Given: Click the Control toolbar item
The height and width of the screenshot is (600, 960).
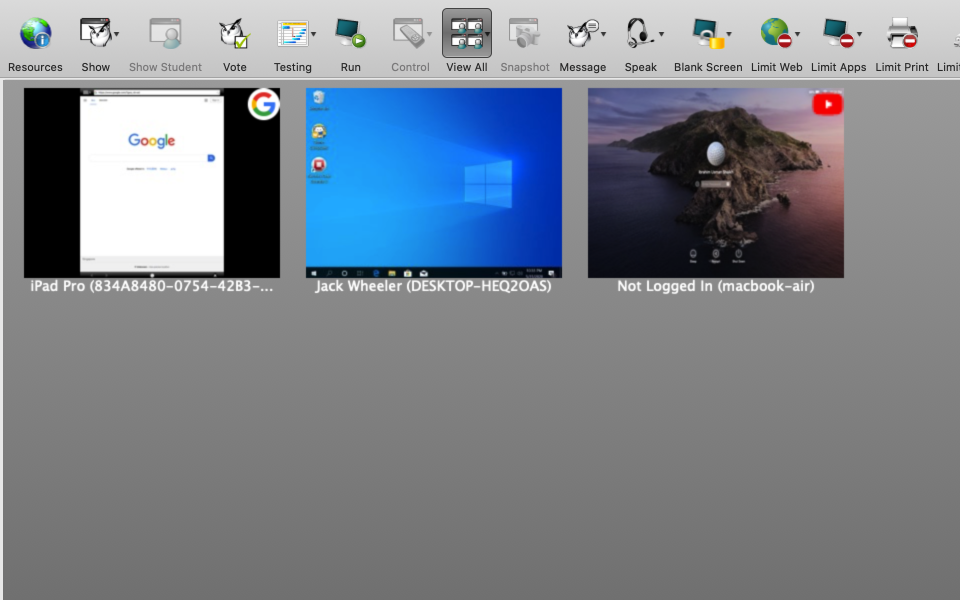Looking at the screenshot, I should (408, 35).
